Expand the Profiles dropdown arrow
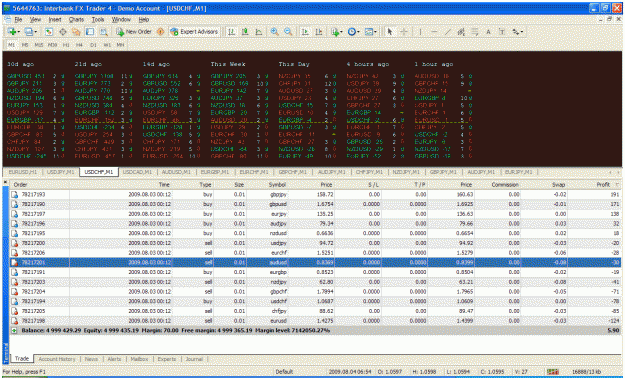This screenshot has width=625, height=378. point(36,32)
